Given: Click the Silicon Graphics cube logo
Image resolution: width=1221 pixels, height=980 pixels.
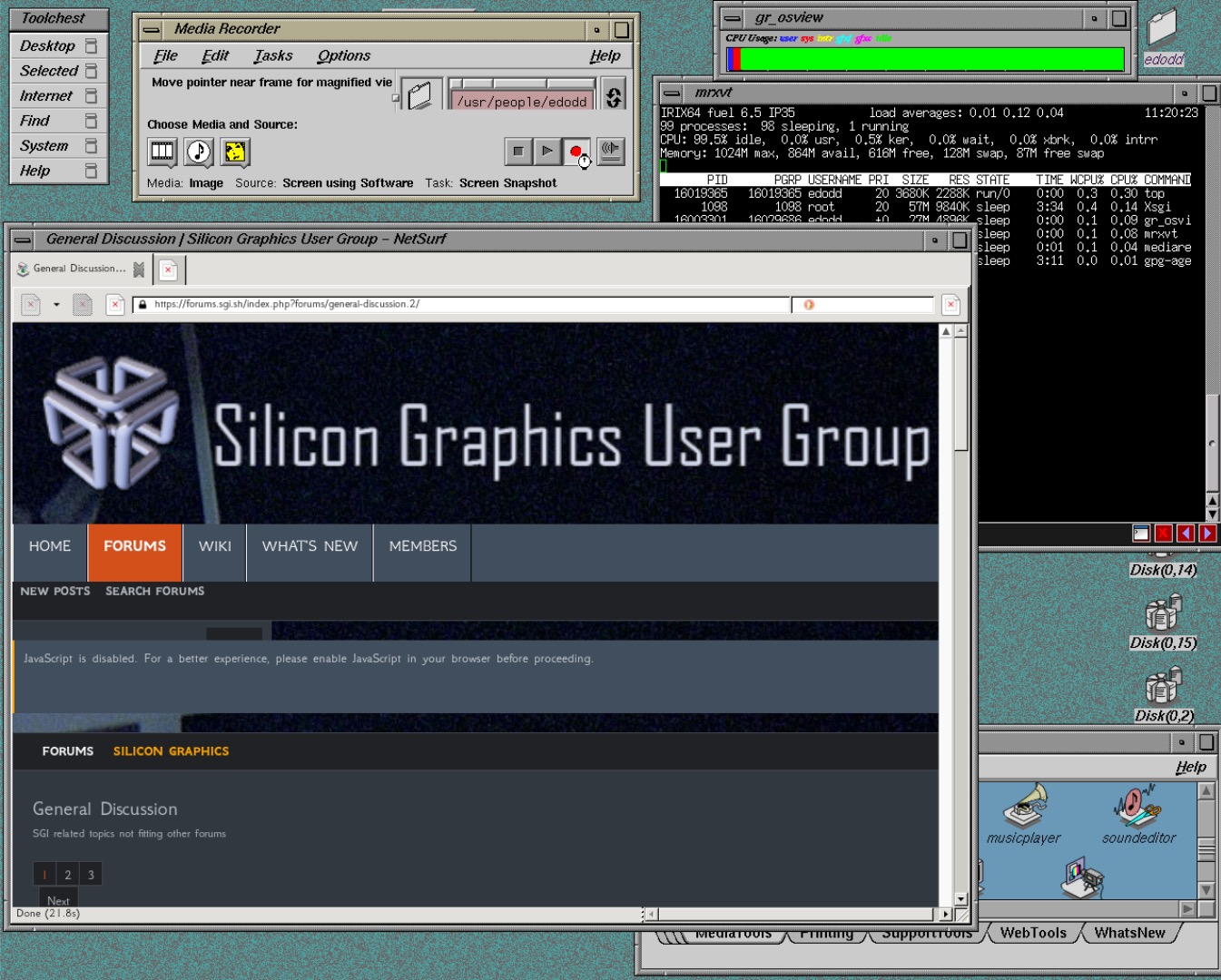Looking at the screenshot, I should [x=112, y=422].
